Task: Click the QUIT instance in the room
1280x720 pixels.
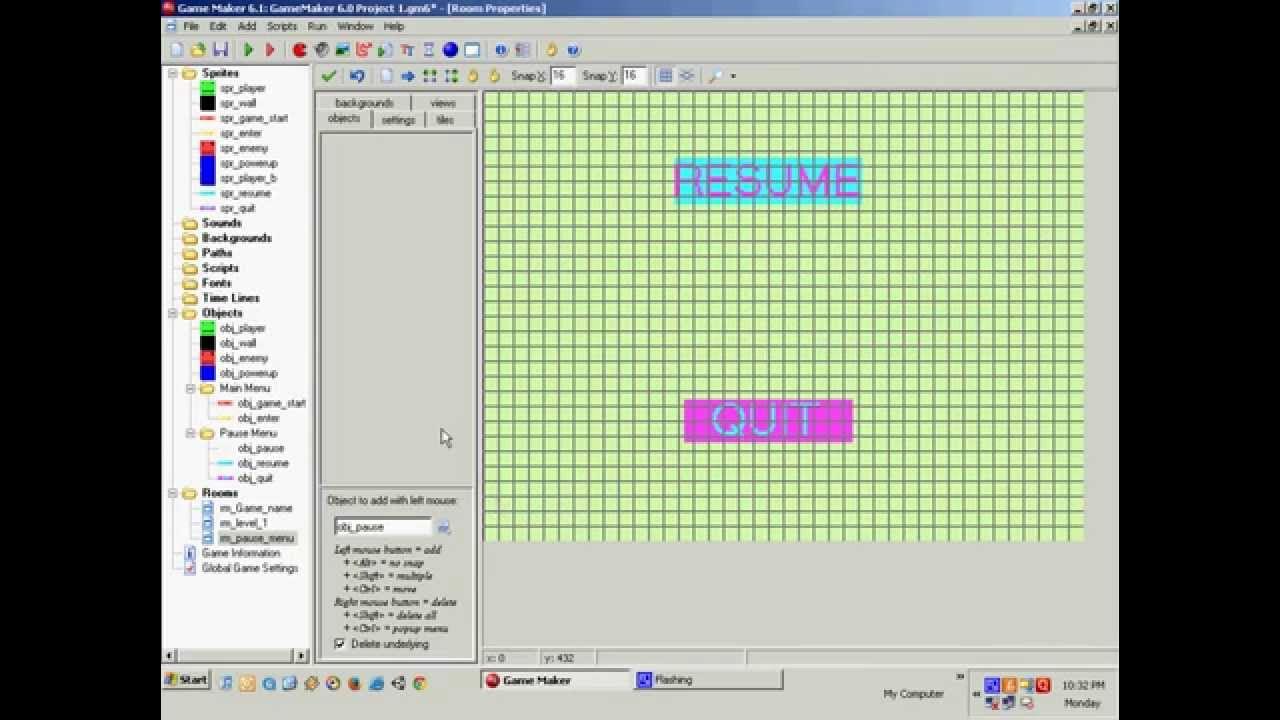Action: pos(768,421)
